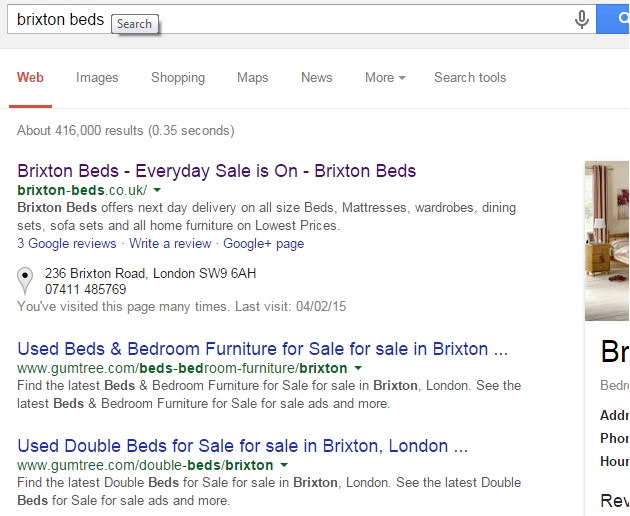The width and height of the screenshot is (630, 516).
Task: Open Search tools options
Action: tap(470, 78)
